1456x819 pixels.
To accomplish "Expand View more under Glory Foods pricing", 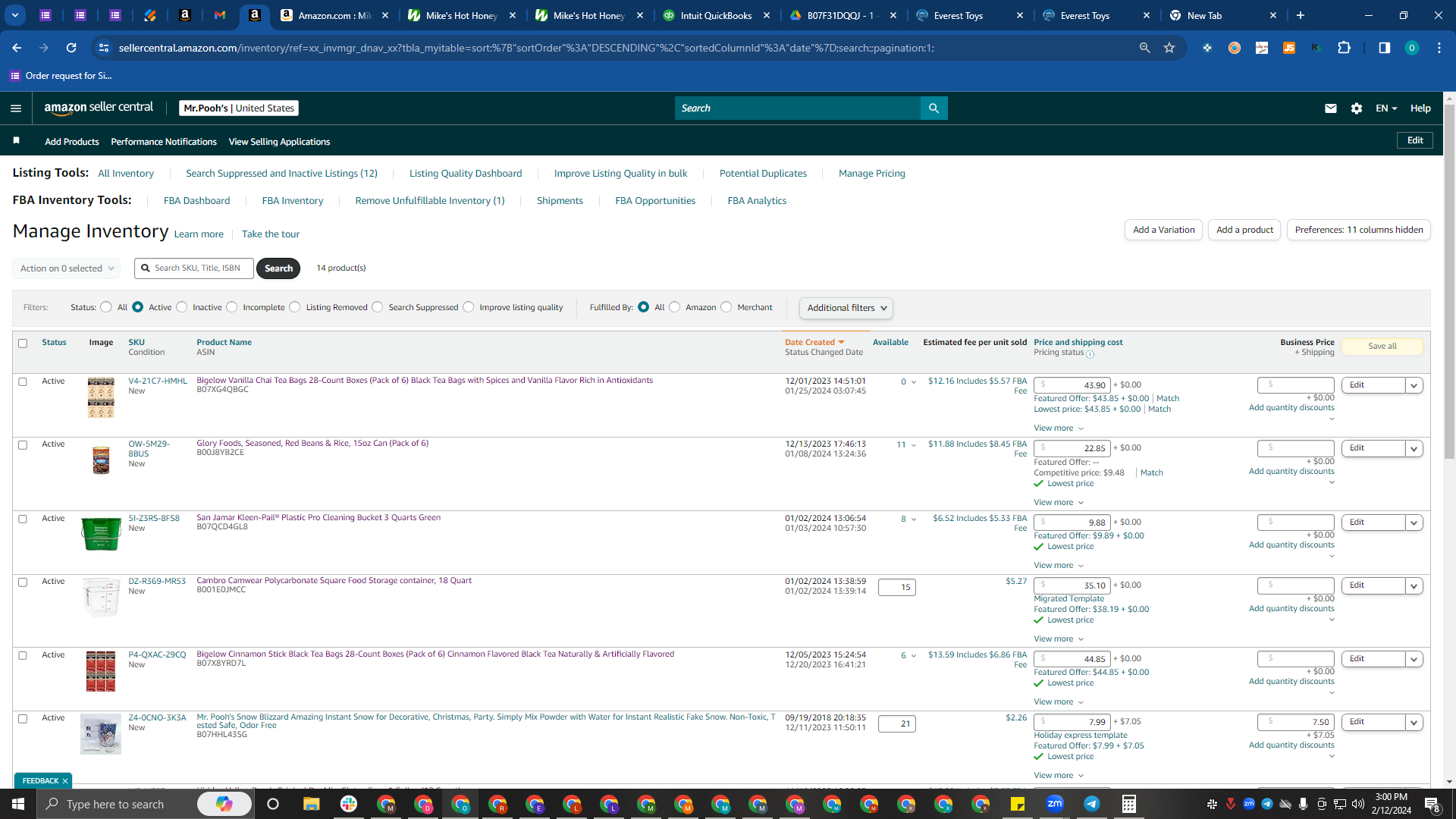I will pyautogui.click(x=1059, y=503).
